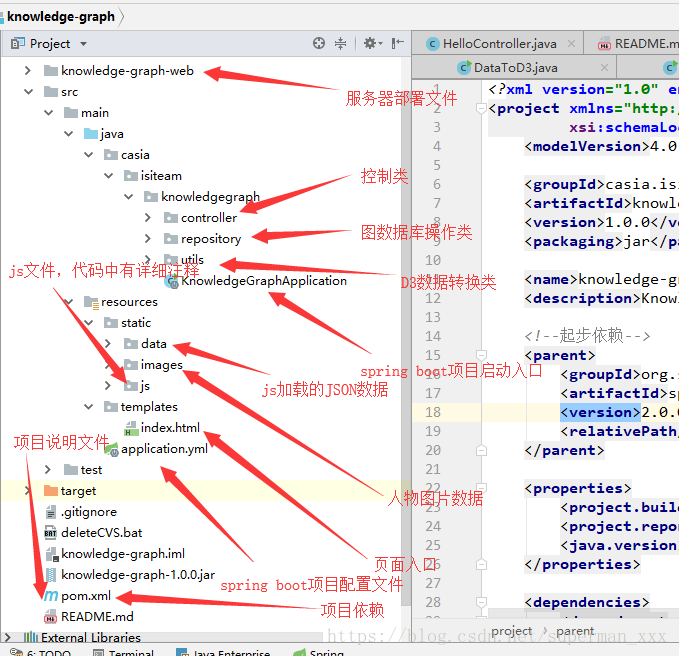Viewport: 679px width, 656px height.
Task: Expand the knowledge-graph-web folder
Action: pos(28,71)
